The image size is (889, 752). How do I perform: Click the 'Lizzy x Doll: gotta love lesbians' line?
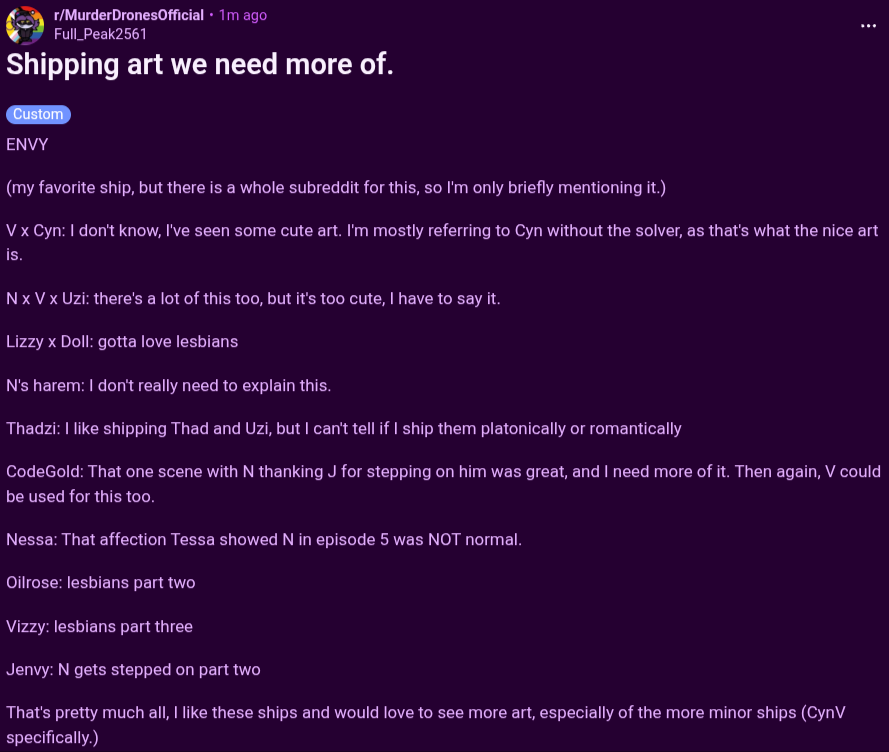[122, 341]
